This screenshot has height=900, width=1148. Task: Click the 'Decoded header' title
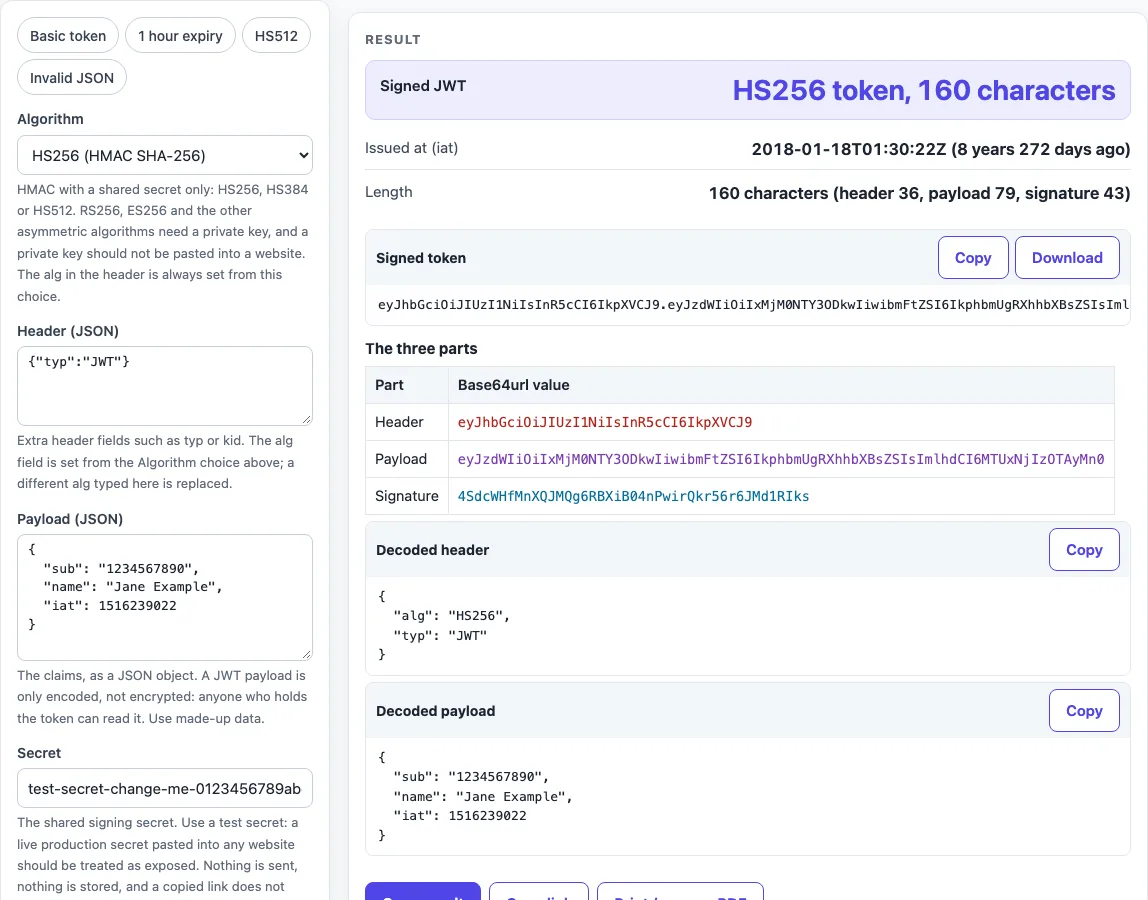point(432,550)
